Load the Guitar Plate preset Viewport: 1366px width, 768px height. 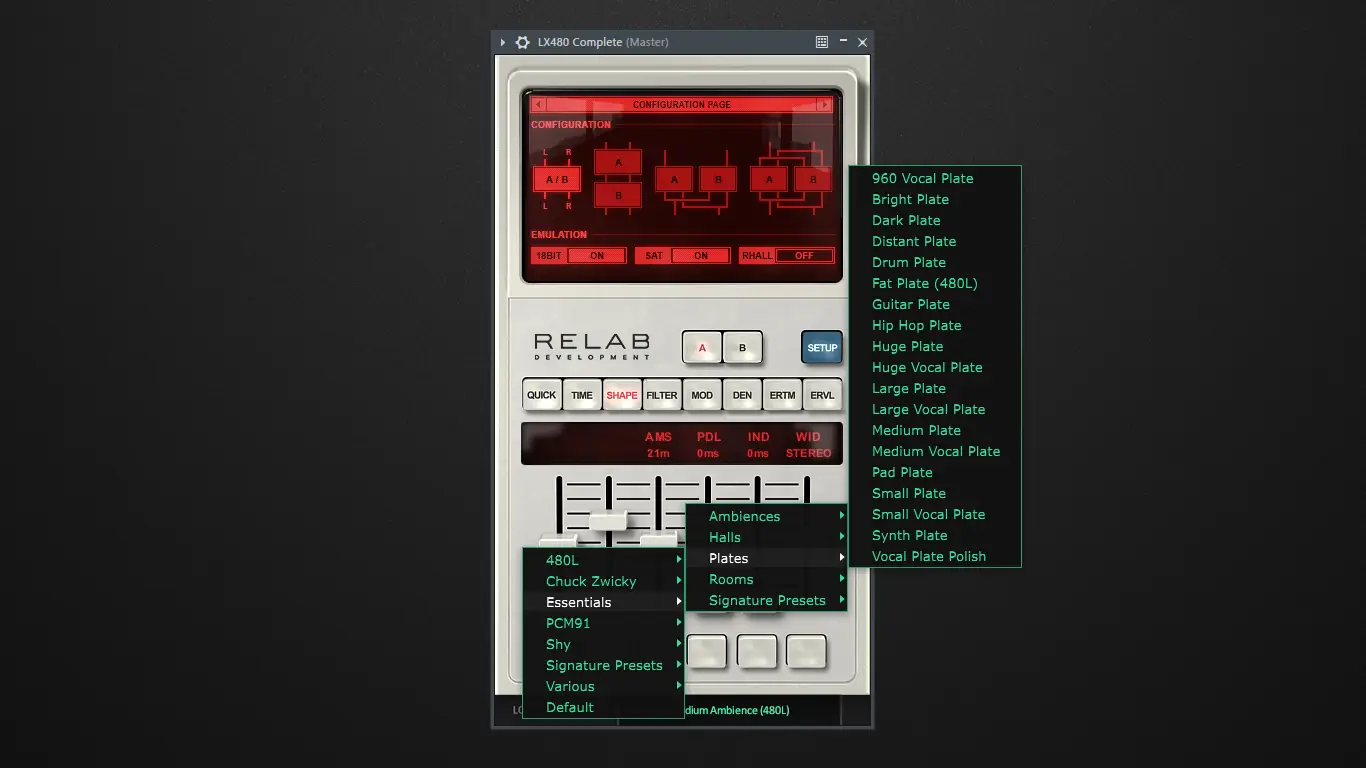click(x=935, y=304)
